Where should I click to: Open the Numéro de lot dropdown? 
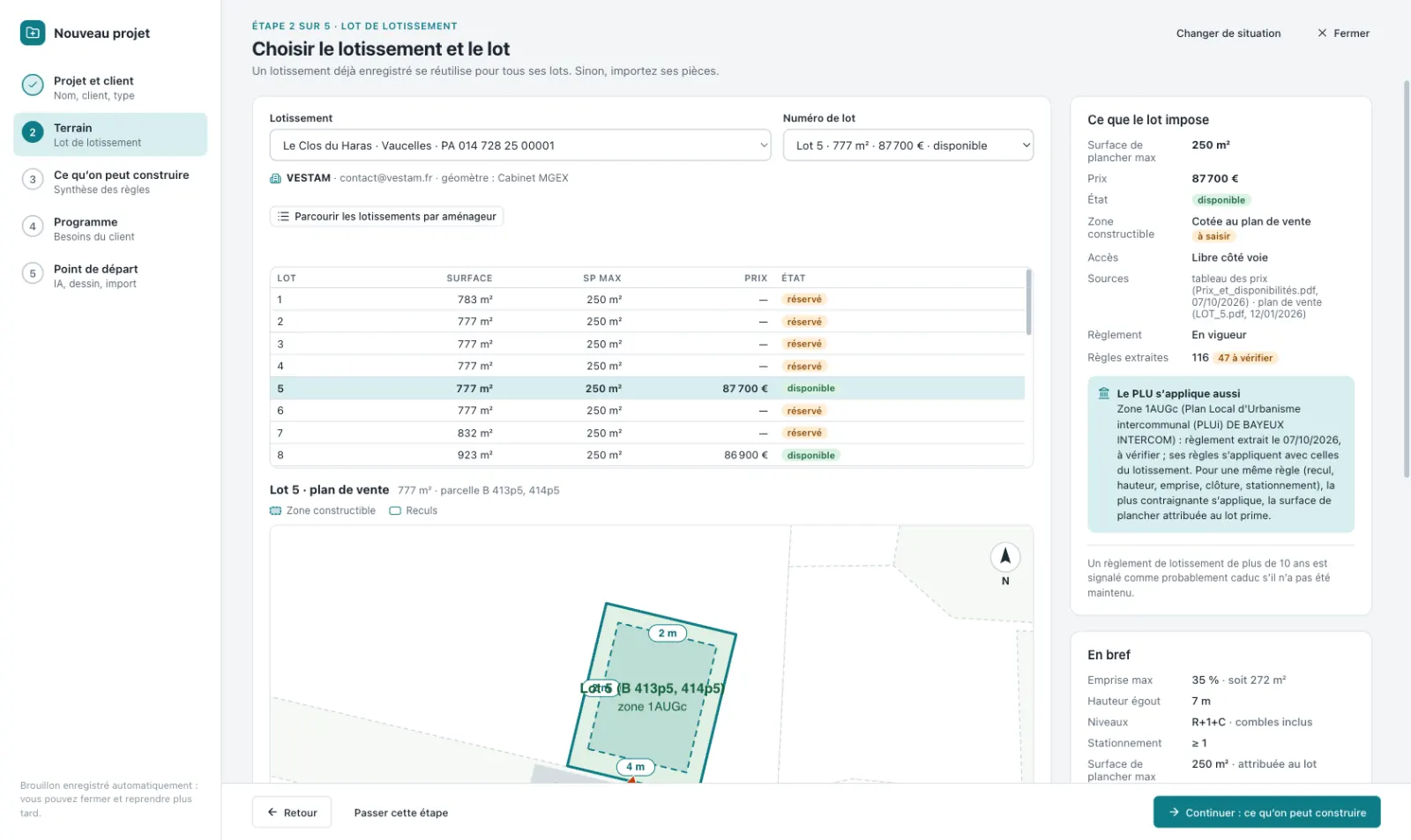(908, 145)
